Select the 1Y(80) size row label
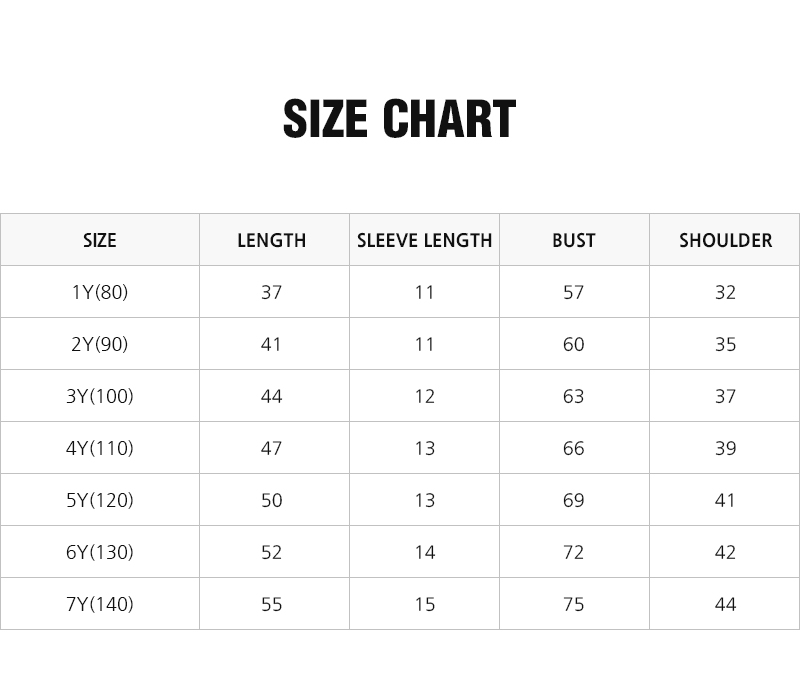The width and height of the screenshot is (800, 700). point(100,292)
